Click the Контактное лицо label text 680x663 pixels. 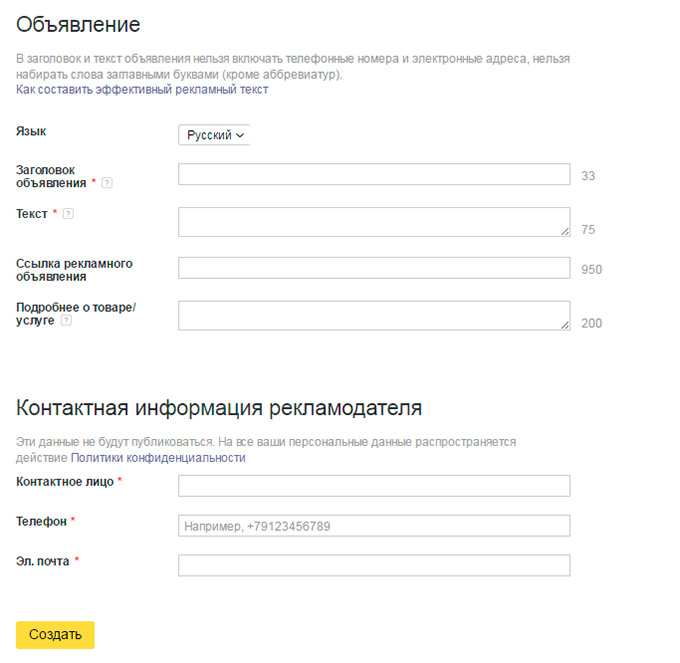tap(64, 481)
